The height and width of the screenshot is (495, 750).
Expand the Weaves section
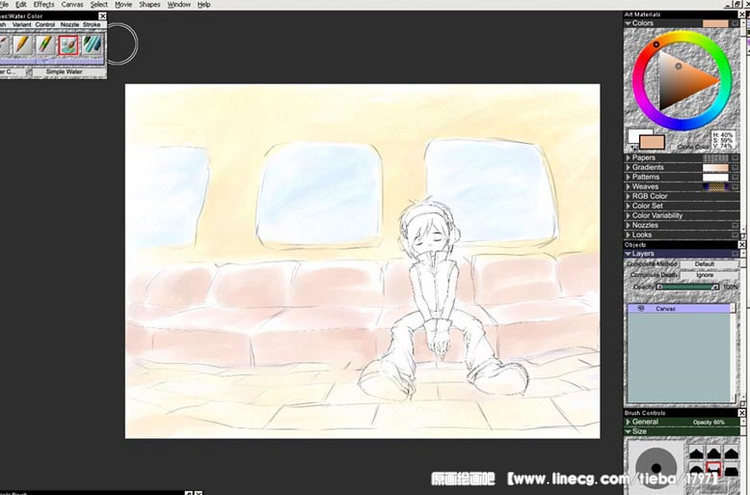pyautogui.click(x=628, y=187)
